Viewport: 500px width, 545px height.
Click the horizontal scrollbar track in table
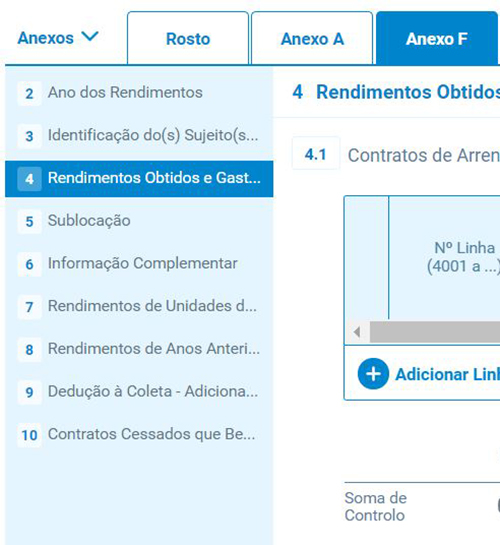pos(435,332)
